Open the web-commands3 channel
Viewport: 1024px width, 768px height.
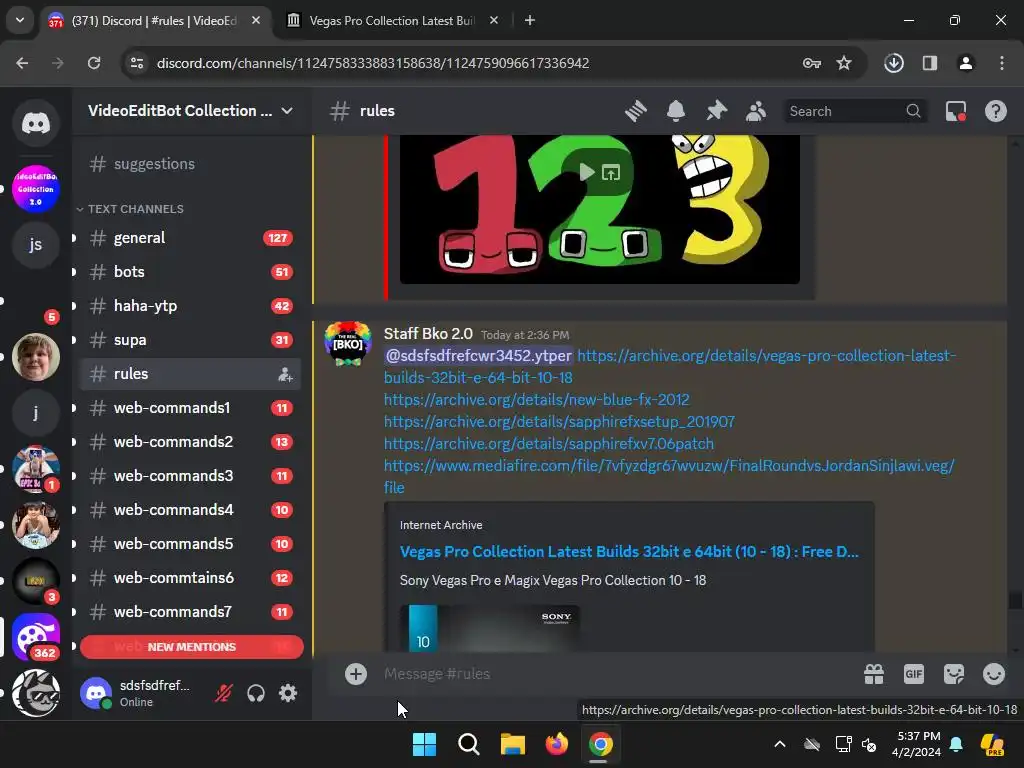click(x=189, y=475)
